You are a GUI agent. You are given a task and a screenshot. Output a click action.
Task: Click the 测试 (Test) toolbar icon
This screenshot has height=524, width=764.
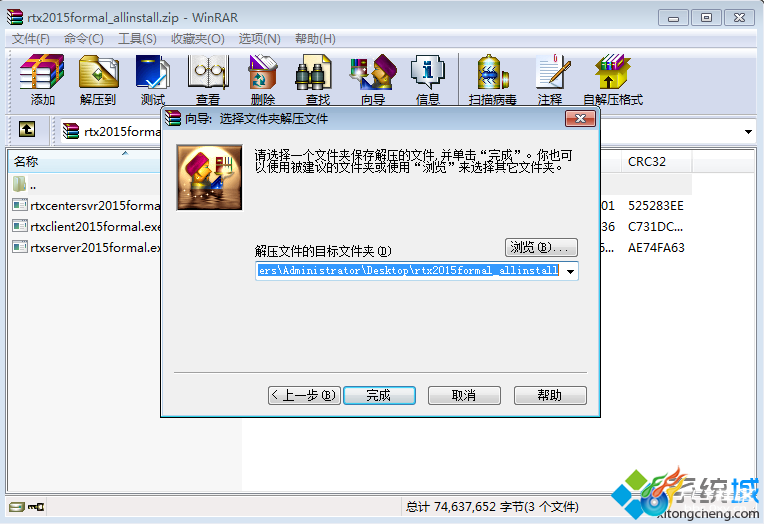pyautogui.click(x=153, y=72)
